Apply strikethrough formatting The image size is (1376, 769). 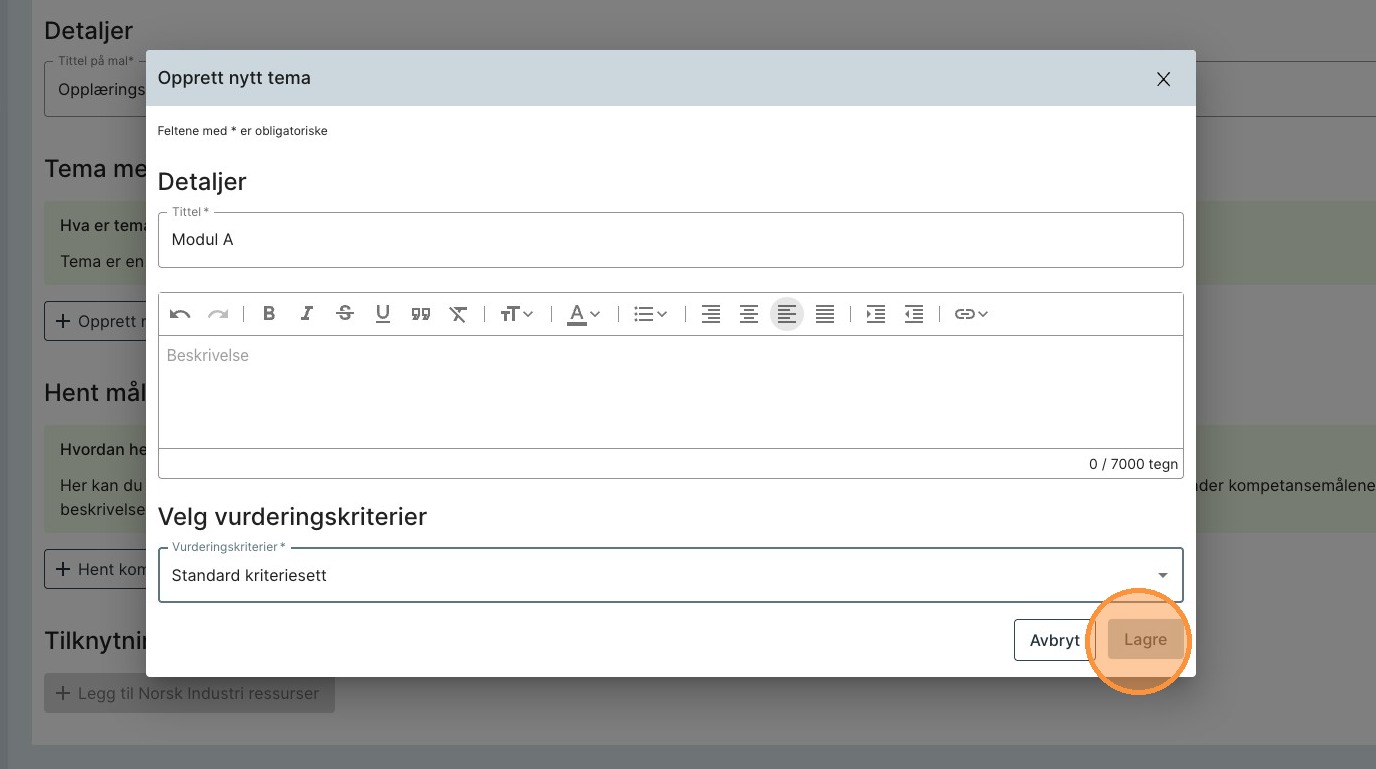345,314
